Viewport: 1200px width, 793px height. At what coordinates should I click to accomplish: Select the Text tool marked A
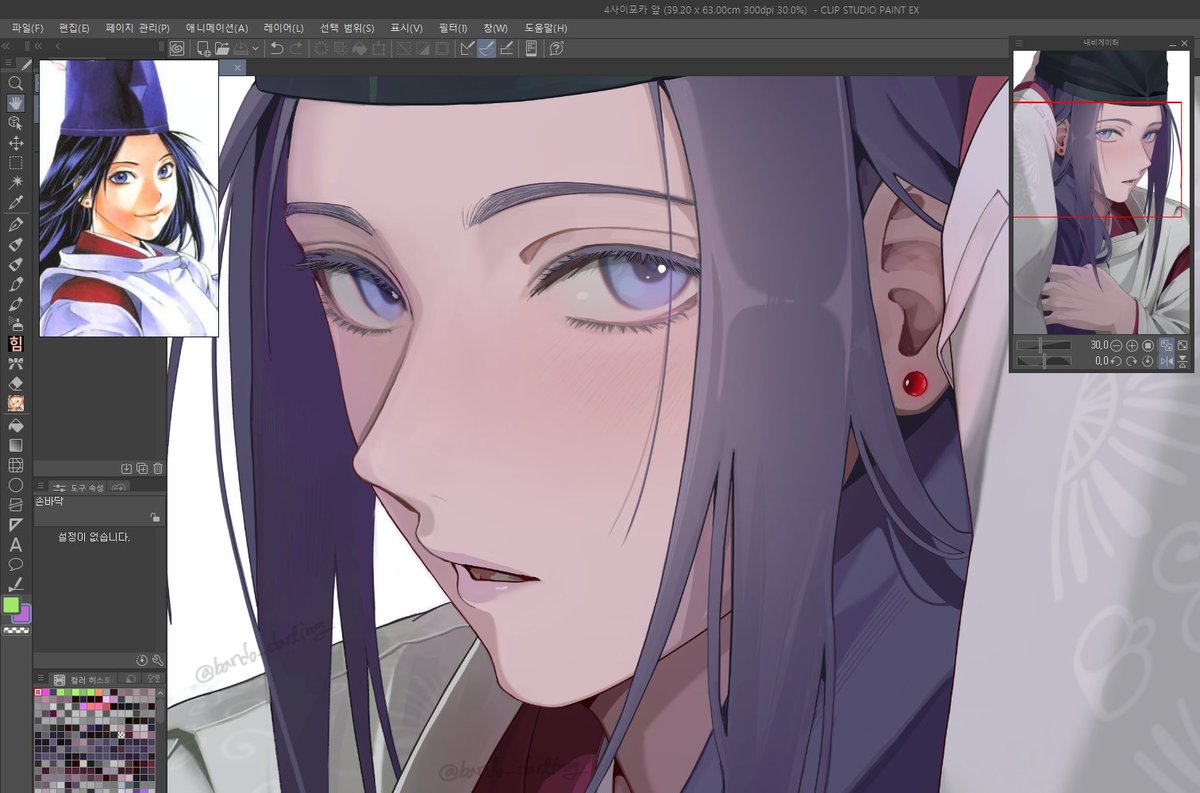(16, 545)
